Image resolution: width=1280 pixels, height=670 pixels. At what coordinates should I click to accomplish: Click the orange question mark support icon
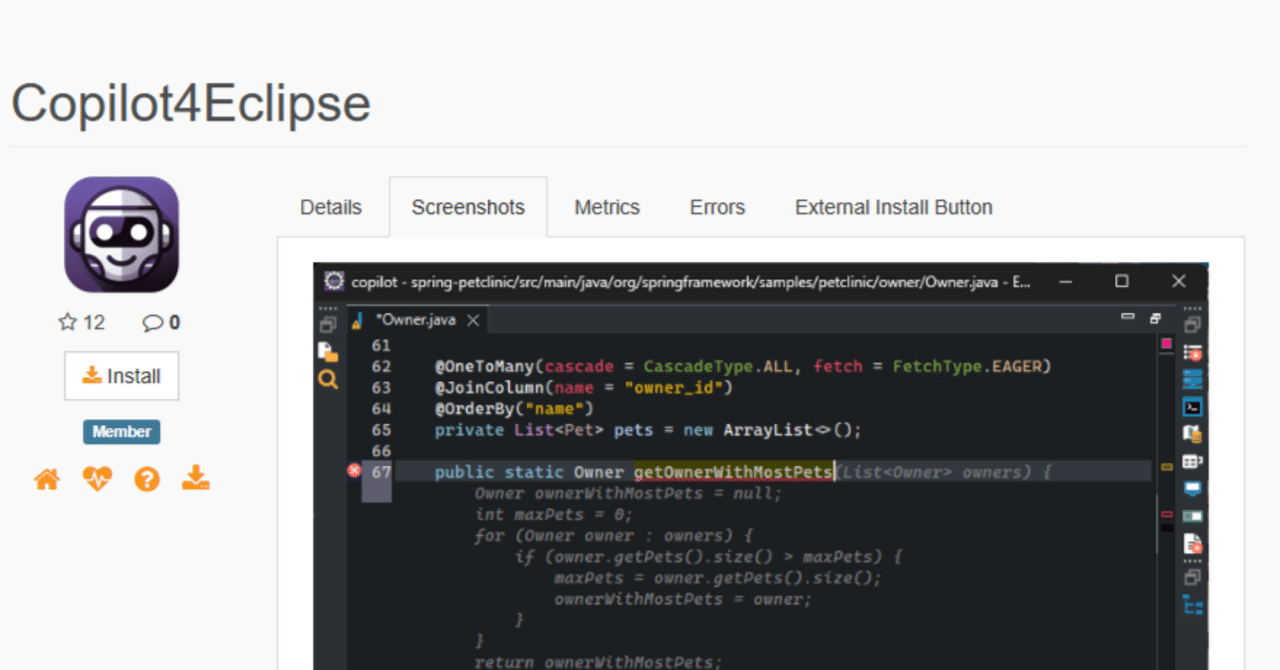coord(146,479)
